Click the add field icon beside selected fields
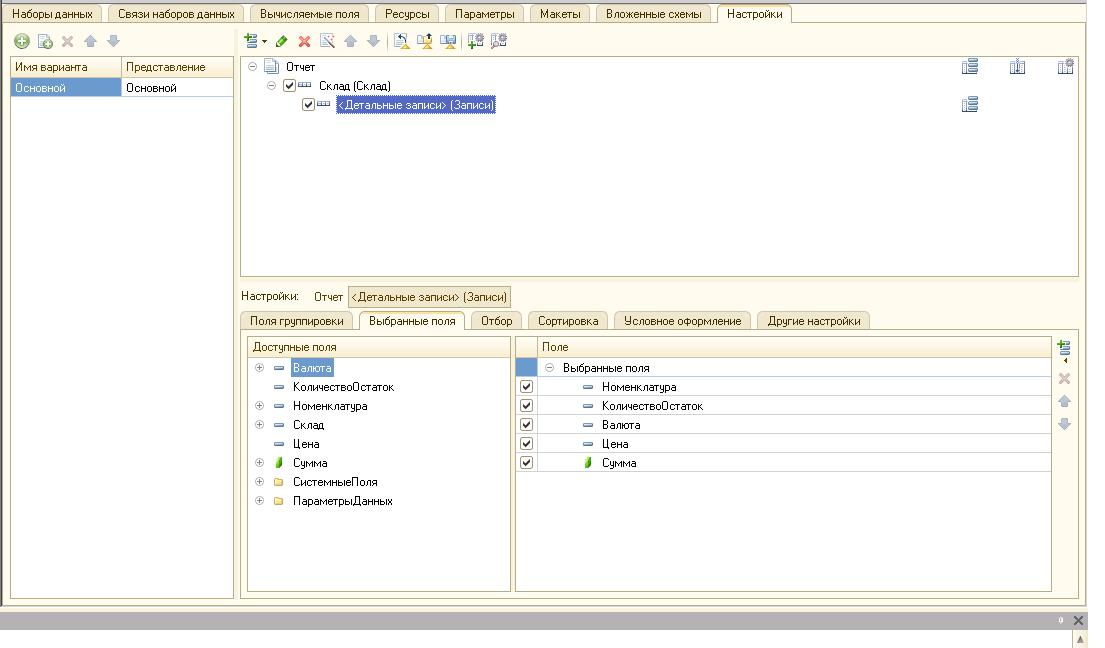Image resolution: width=1105 pixels, height=648 pixels. (1064, 348)
